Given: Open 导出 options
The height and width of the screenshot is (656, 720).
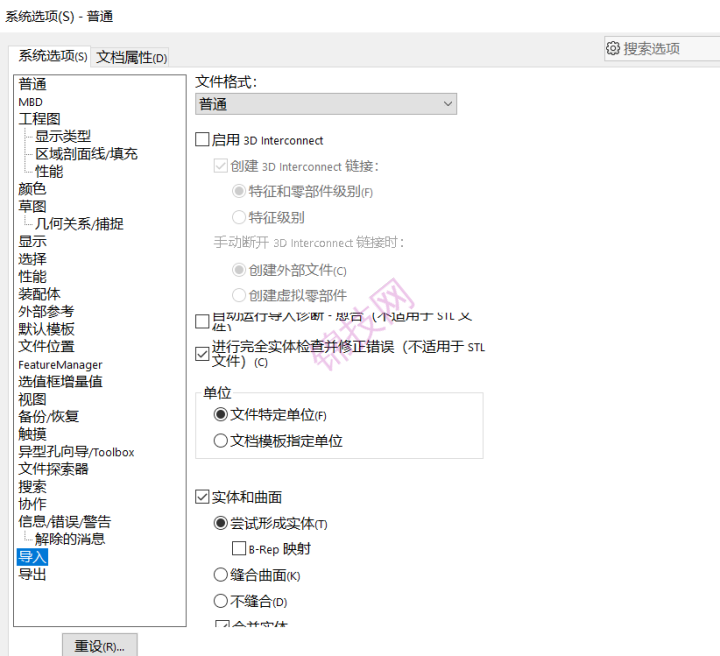Looking at the screenshot, I should click(x=33, y=574).
